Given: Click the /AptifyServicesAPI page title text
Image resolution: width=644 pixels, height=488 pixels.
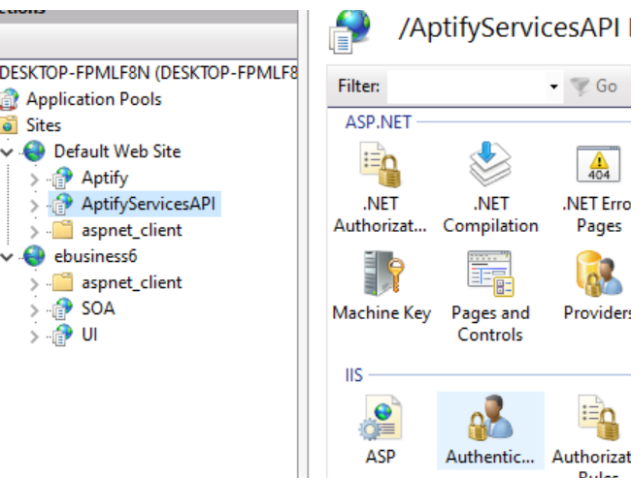Looking at the screenshot, I should [x=509, y=28].
